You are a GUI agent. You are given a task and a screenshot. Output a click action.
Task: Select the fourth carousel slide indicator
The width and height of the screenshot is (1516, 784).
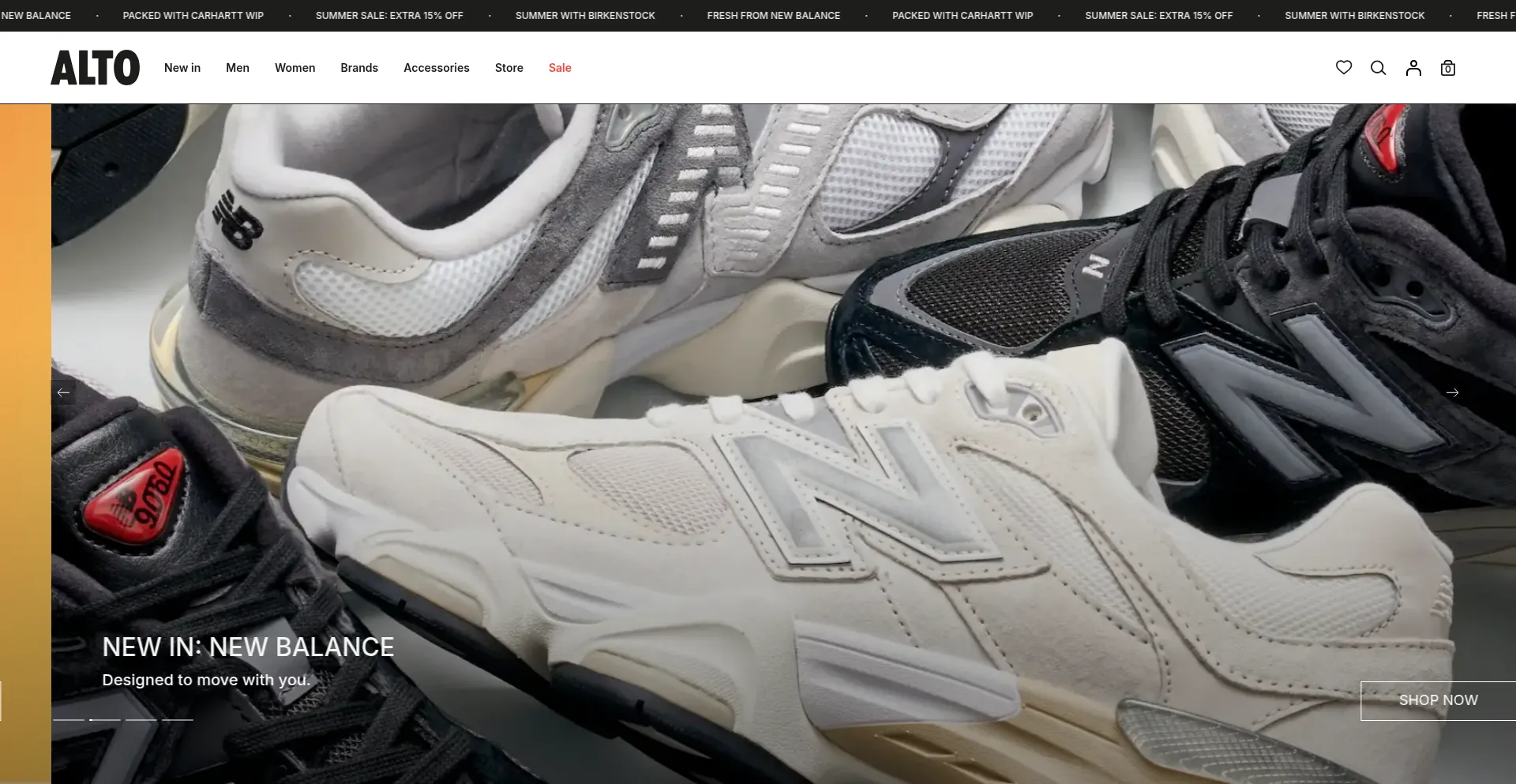coord(178,719)
